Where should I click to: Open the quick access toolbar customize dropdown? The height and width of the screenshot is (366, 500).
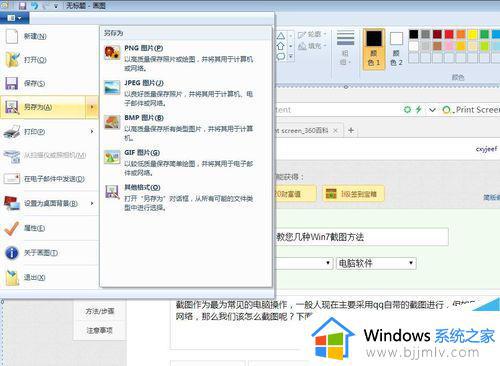[56, 6]
